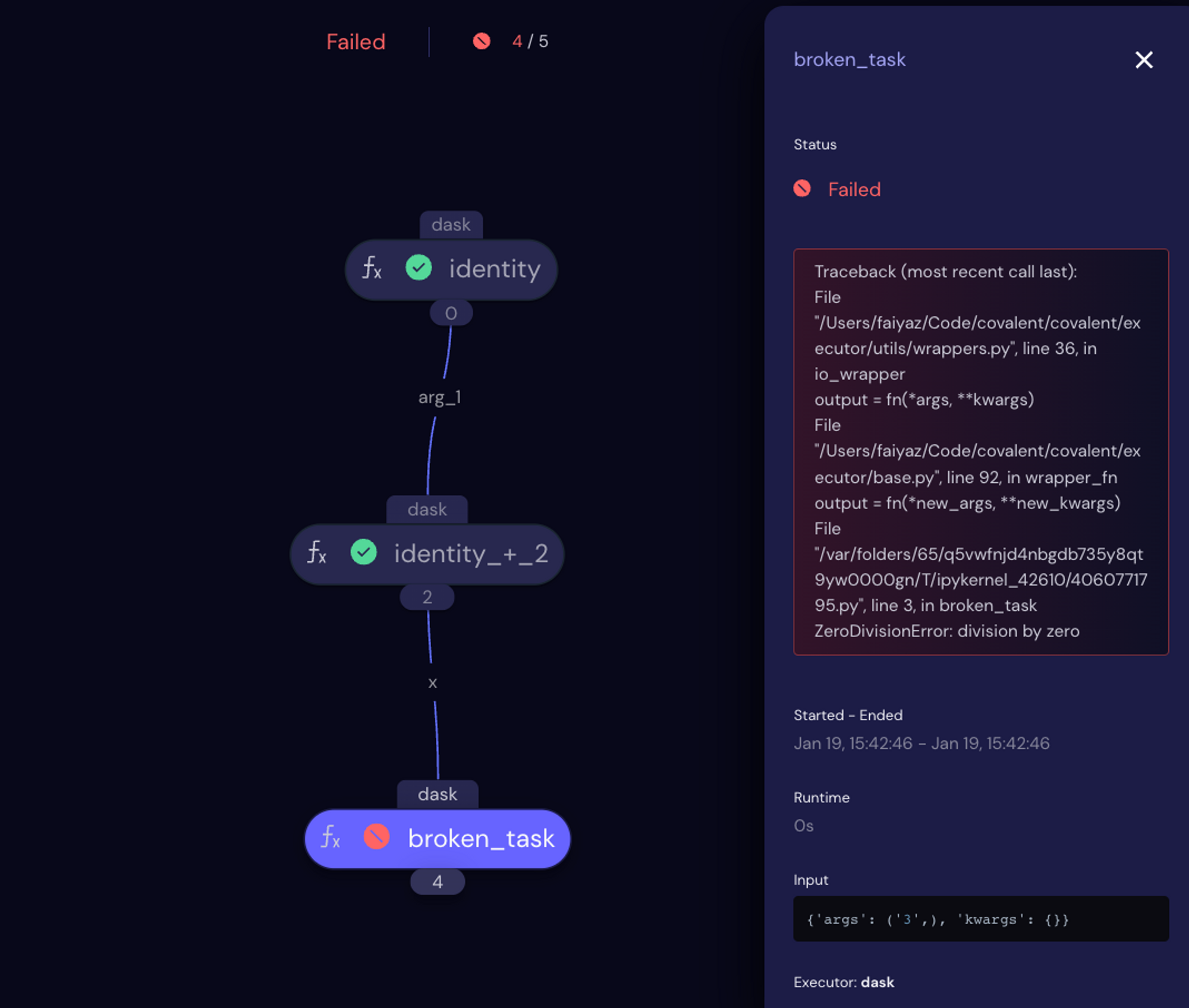Click the dask executor badge above broken_task
1189x1008 pixels.
[438, 794]
